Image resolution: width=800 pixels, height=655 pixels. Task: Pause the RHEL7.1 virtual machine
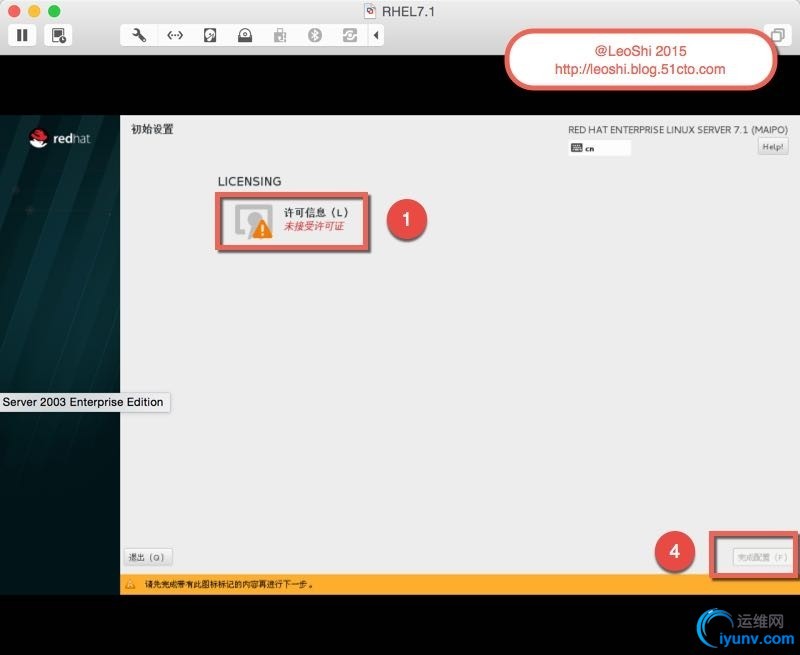point(22,35)
